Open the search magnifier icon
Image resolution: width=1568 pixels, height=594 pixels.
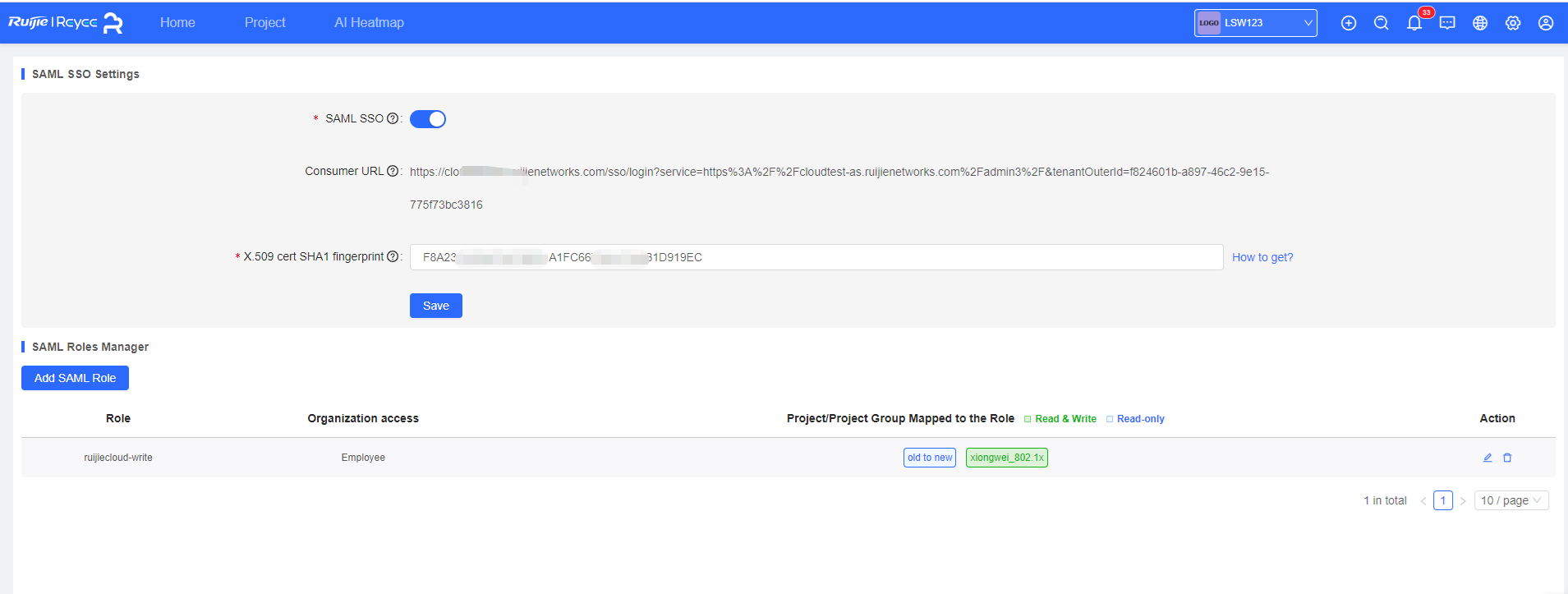click(1381, 23)
